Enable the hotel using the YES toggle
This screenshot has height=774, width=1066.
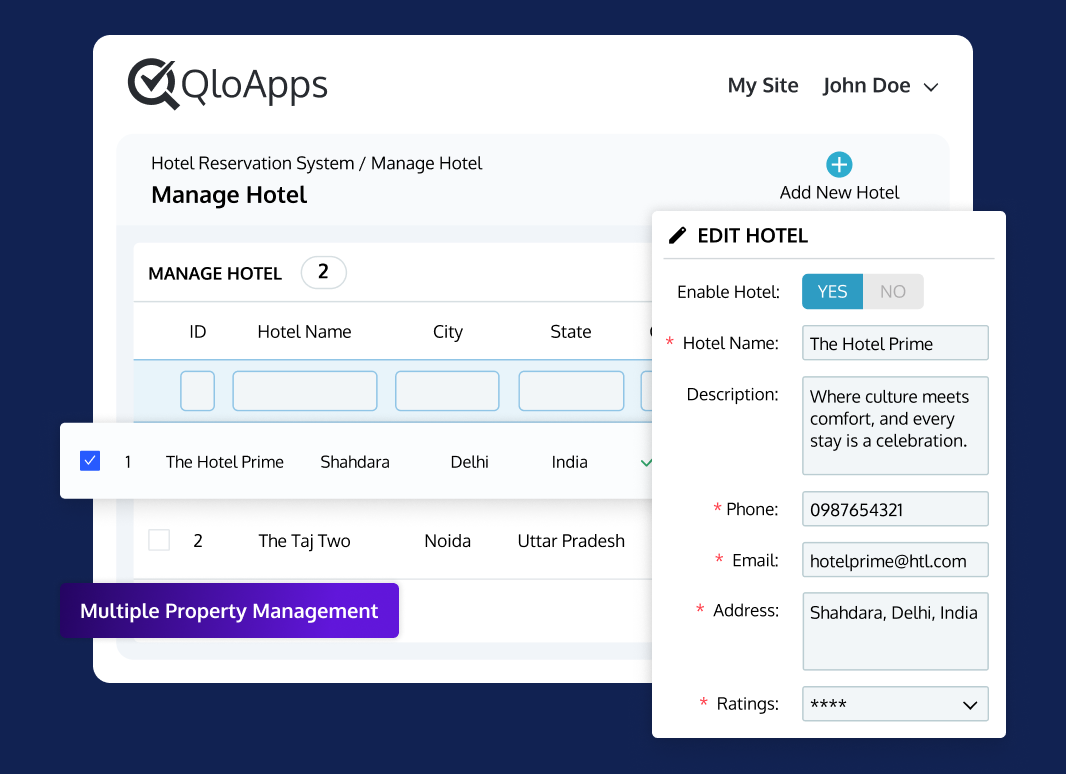pyautogui.click(x=832, y=291)
